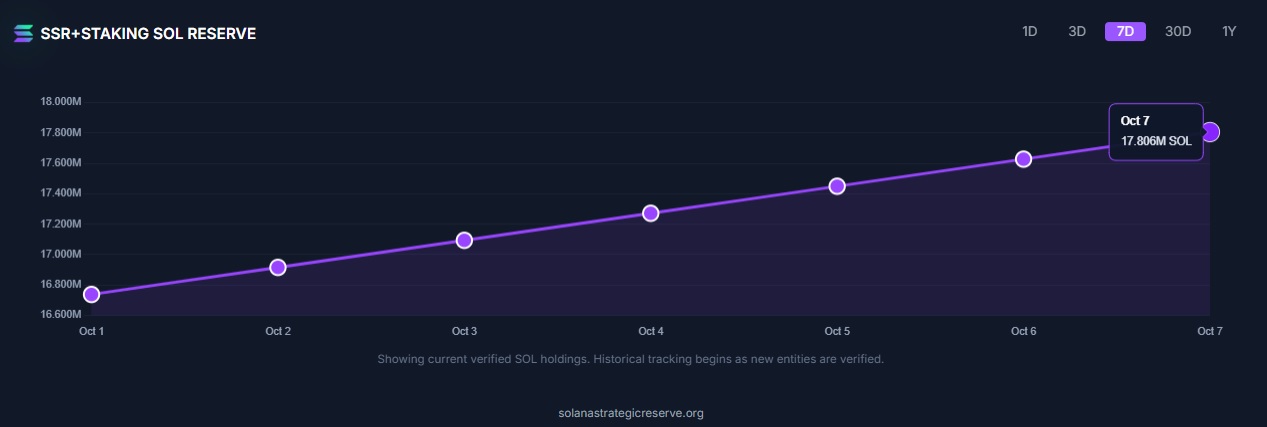This screenshot has width=1267, height=427.
Task: Click the 16.600M y-axis label
Action: point(60,315)
